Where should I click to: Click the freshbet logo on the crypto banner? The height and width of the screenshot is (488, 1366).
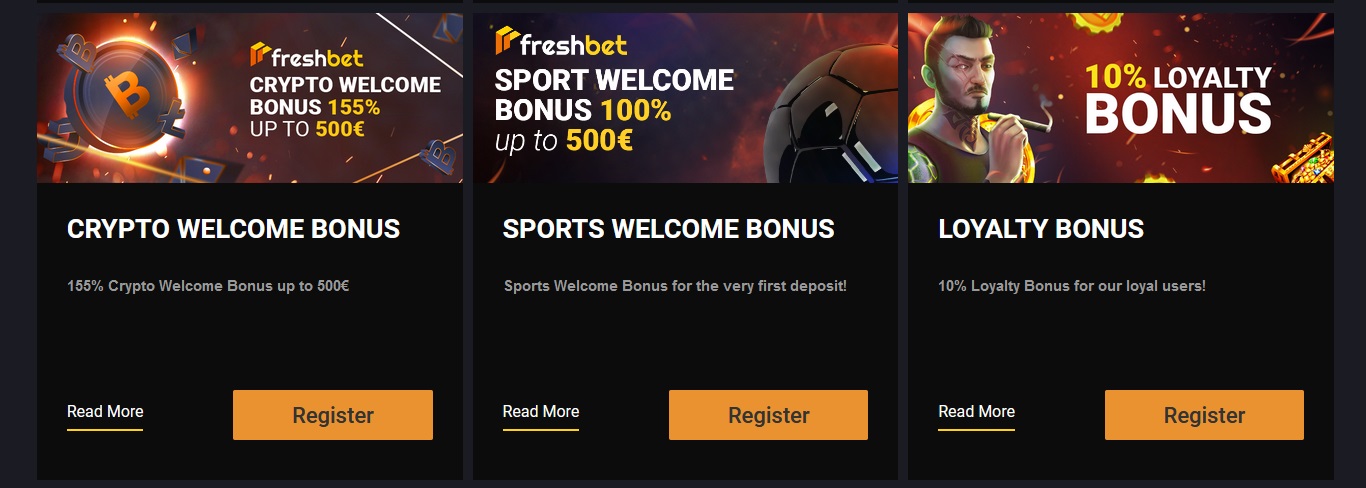pos(307,55)
